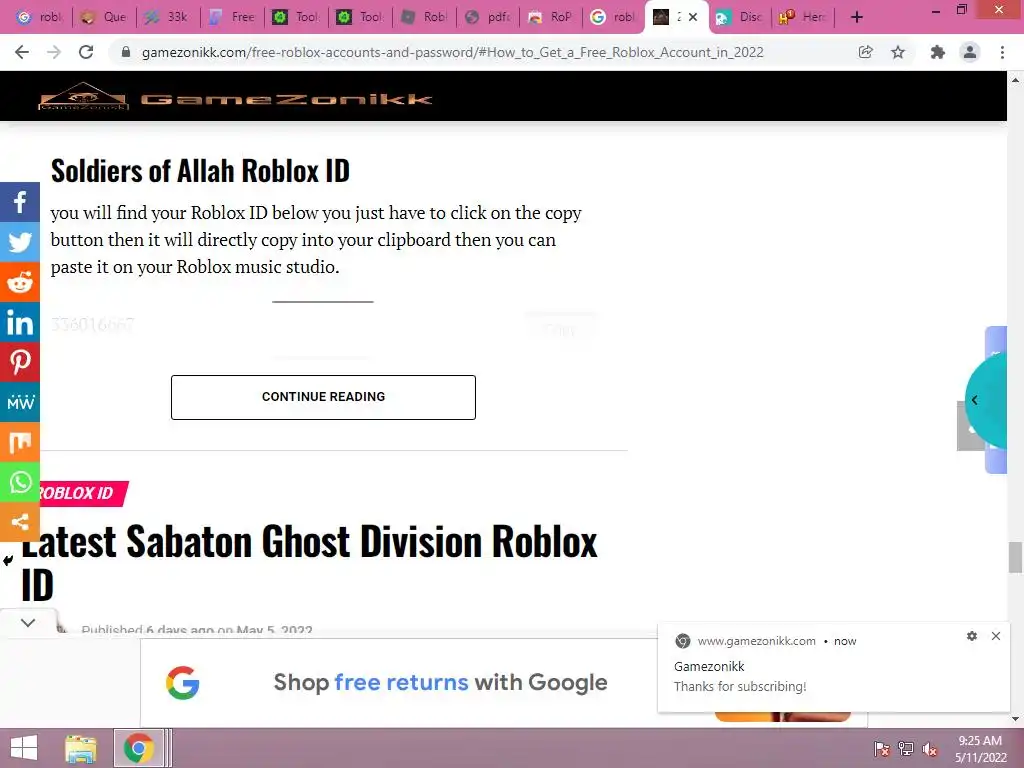Switch to the Que tab
This screenshot has height=768, width=1024.
[104, 17]
